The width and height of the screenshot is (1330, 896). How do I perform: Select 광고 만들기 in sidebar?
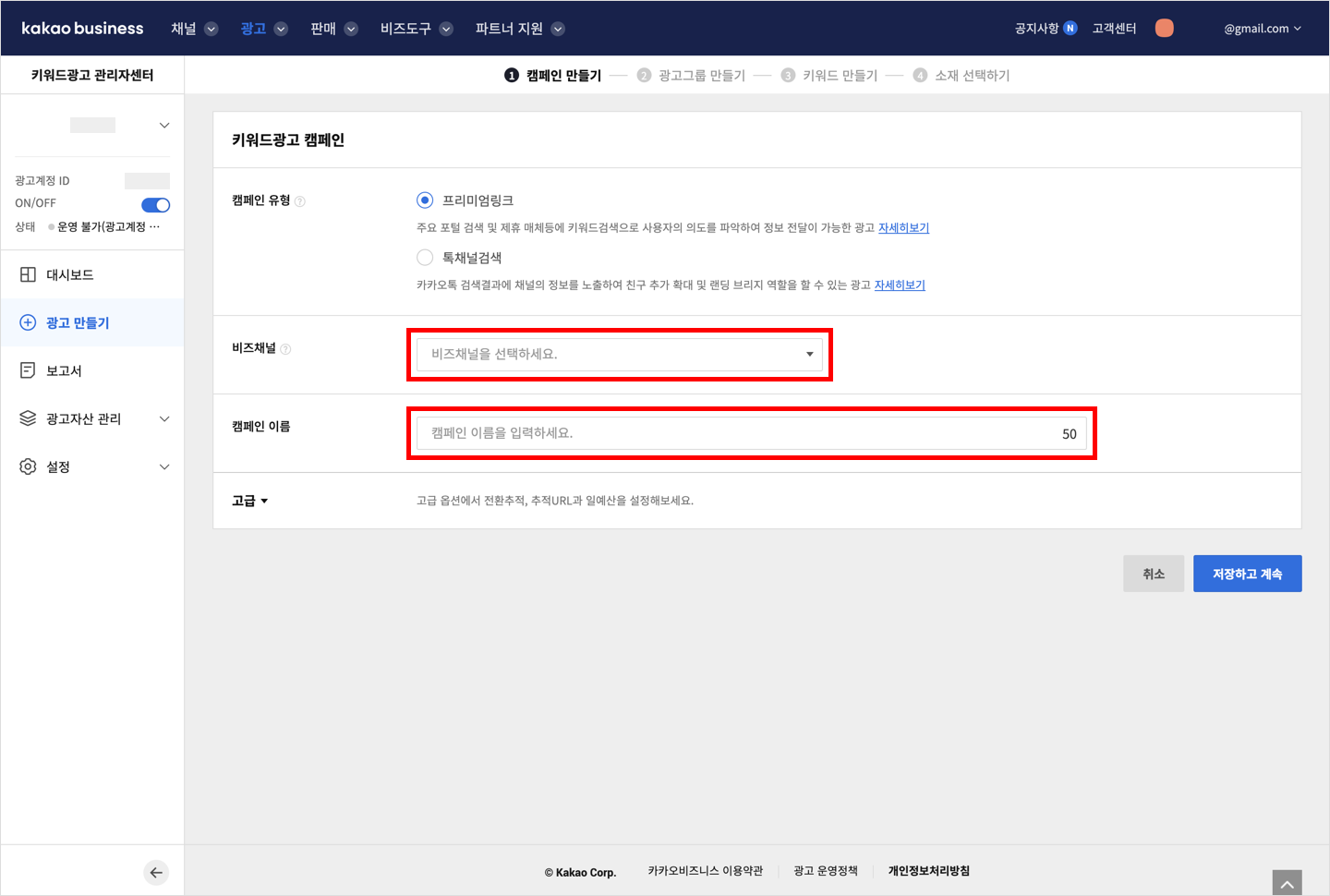point(92,322)
